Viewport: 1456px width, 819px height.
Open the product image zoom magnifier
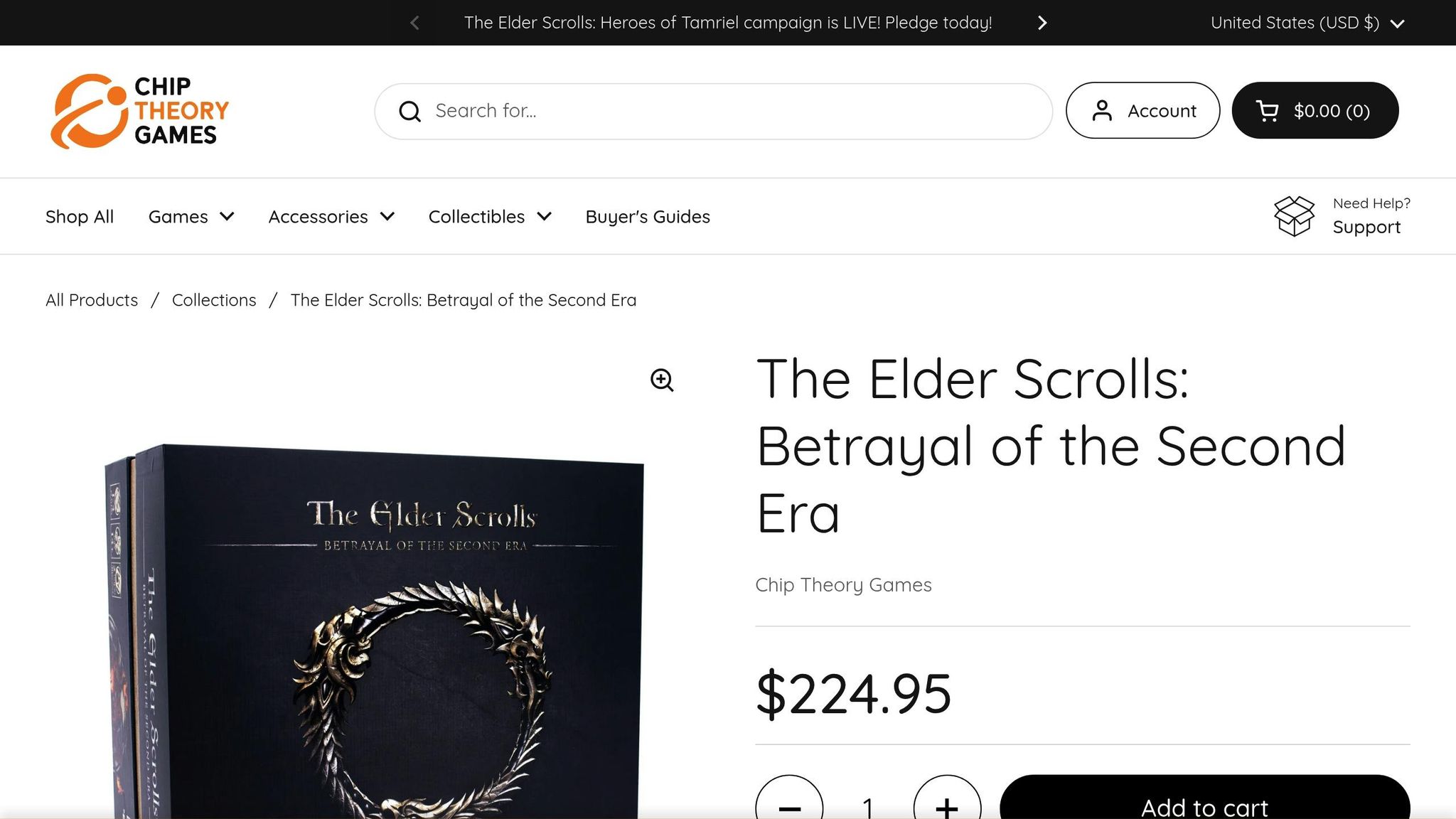pos(662,381)
